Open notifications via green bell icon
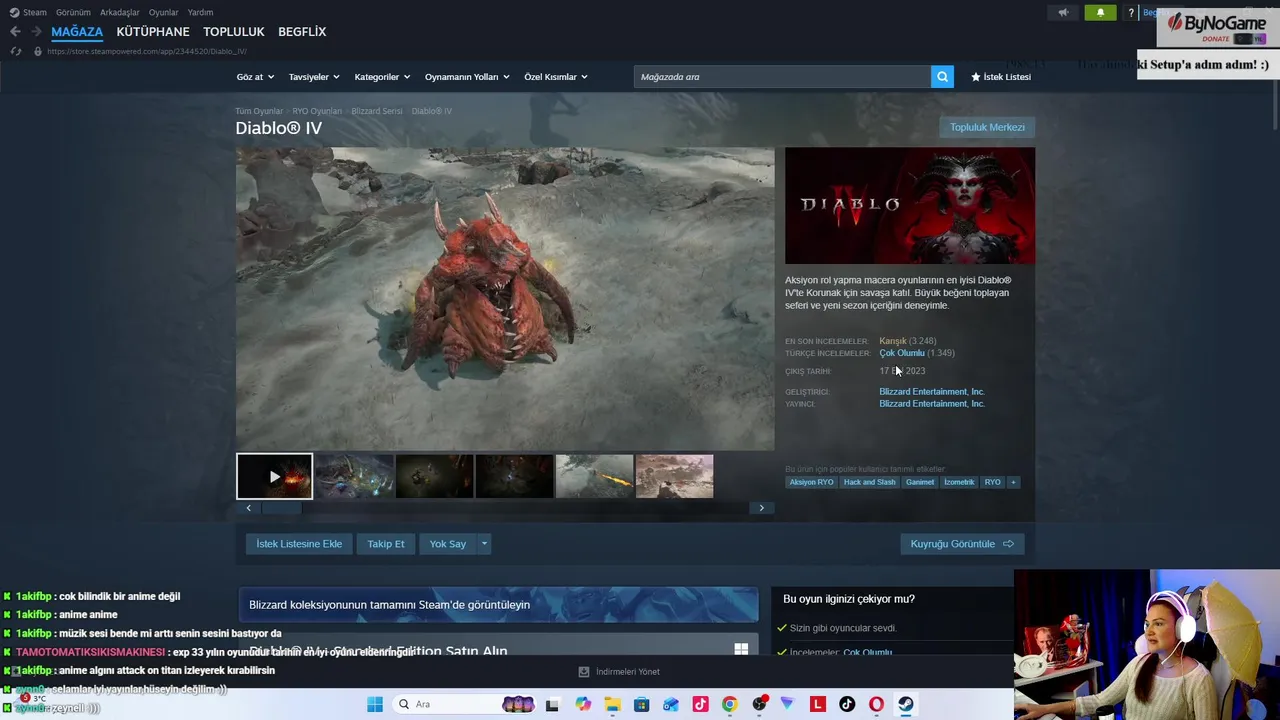The width and height of the screenshot is (1280, 720). [x=1100, y=12]
